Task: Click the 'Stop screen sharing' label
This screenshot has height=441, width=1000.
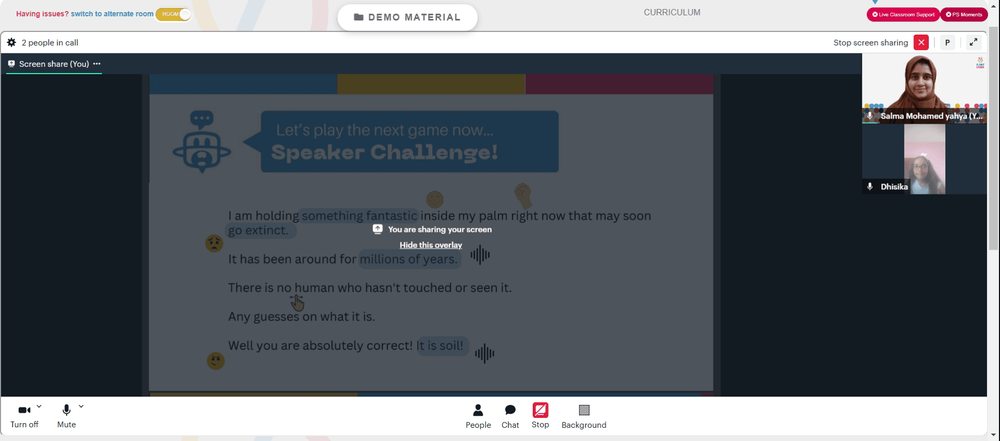Action: [871, 43]
